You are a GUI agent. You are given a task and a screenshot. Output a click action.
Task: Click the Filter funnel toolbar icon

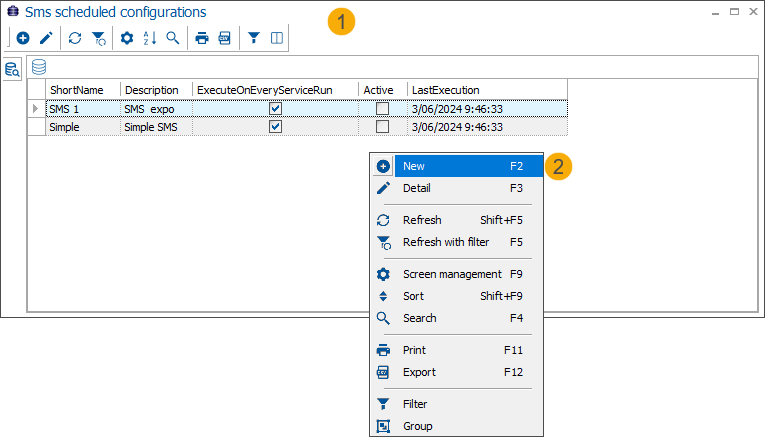click(x=254, y=38)
